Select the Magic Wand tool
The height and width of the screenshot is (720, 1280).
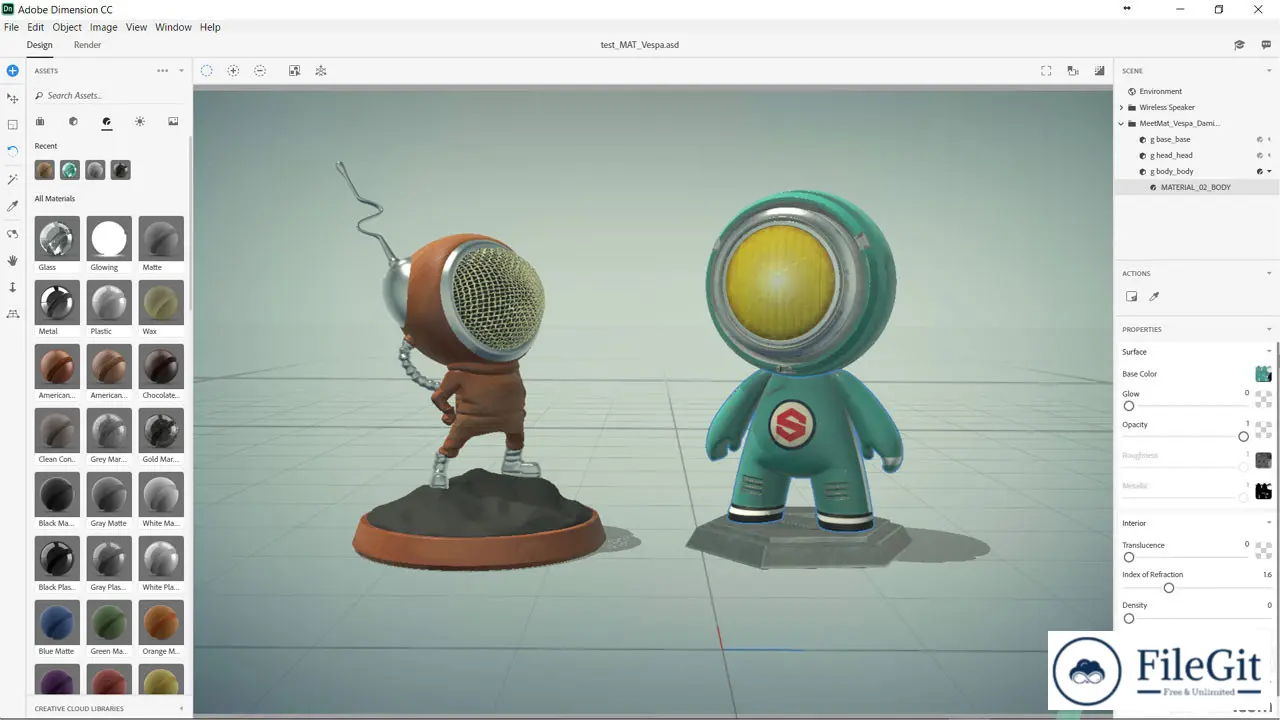(12, 179)
